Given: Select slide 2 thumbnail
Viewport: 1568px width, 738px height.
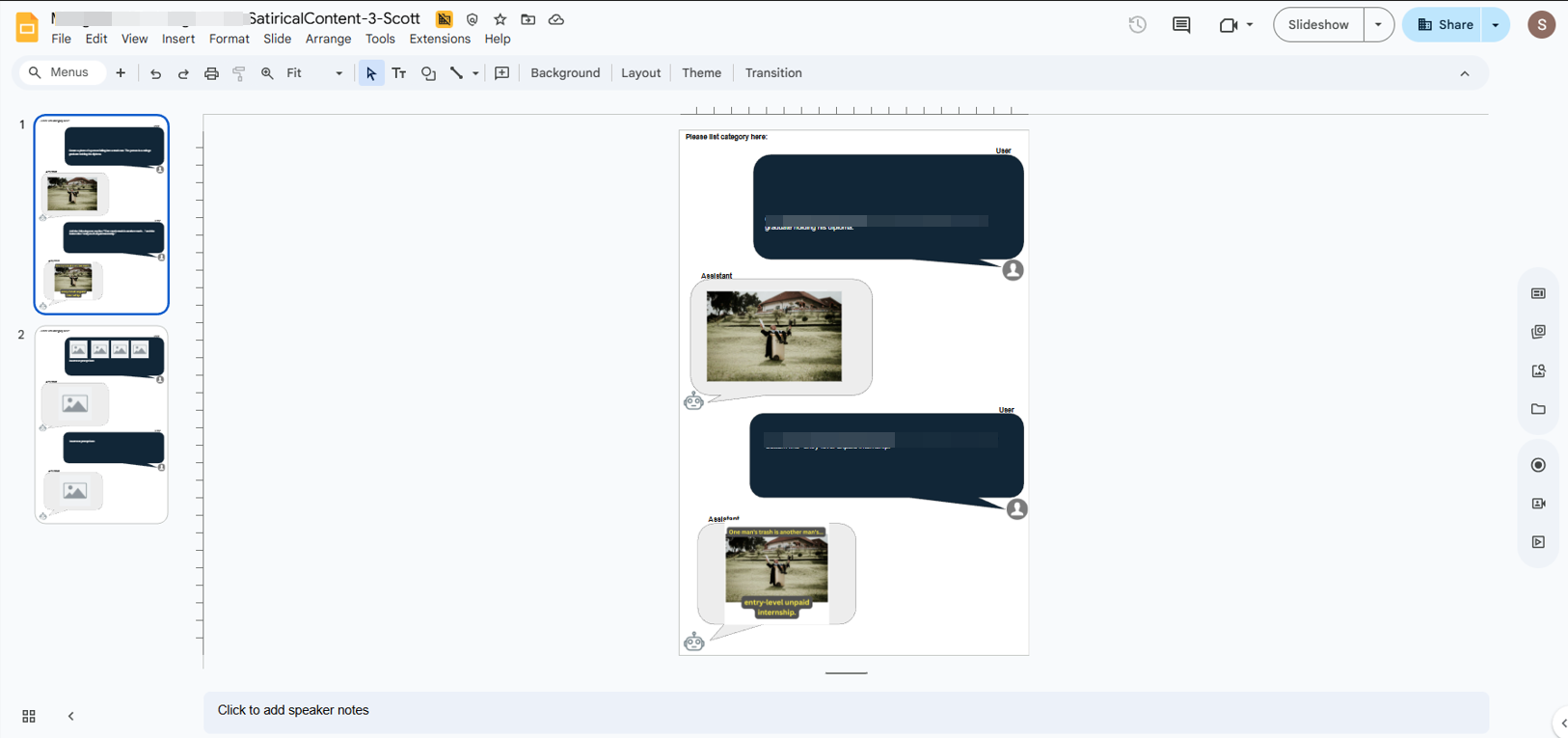Looking at the screenshot, I should click(101, 424).
